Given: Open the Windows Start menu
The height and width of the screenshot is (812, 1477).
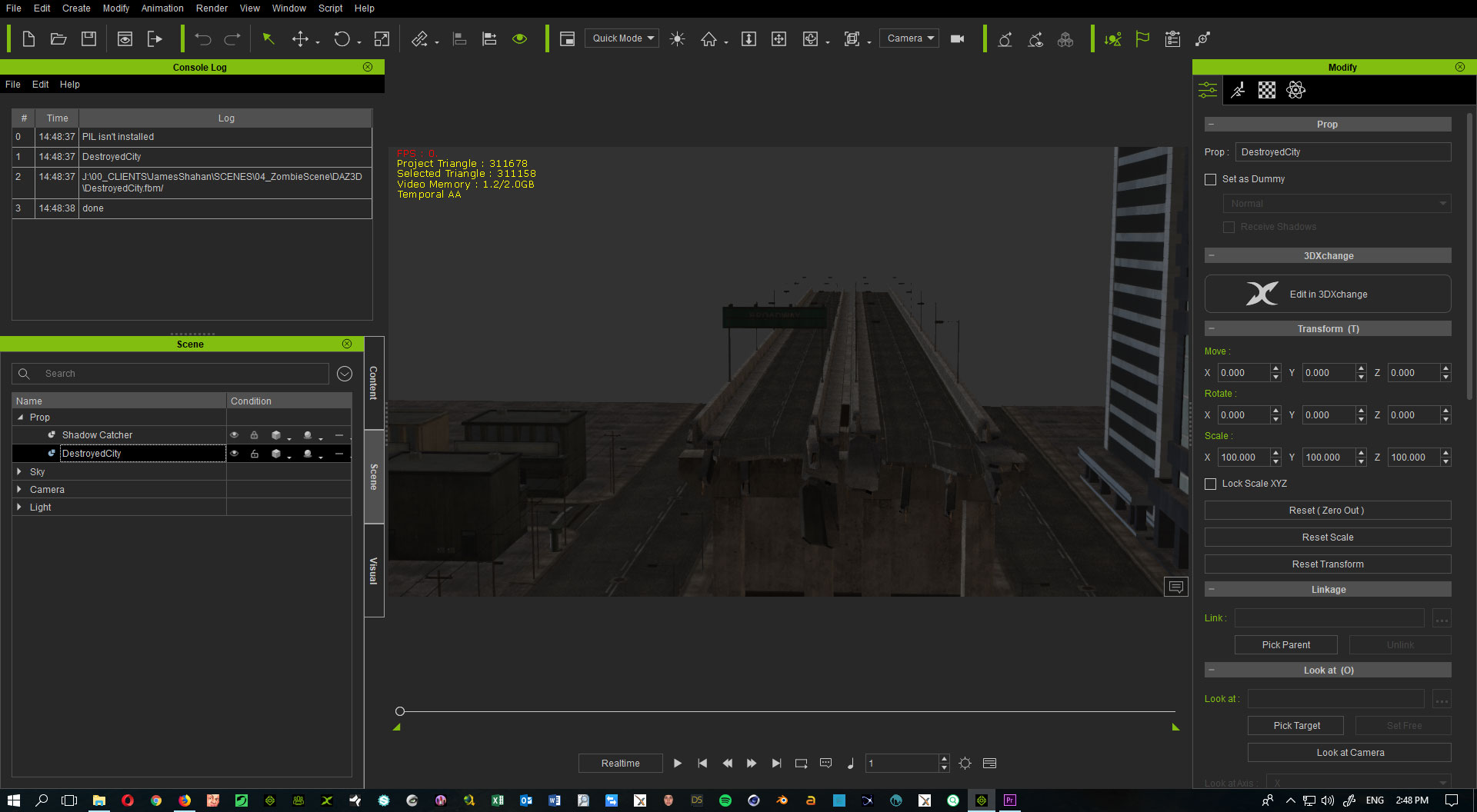Looking at the screenshot, I should [14, 800].
